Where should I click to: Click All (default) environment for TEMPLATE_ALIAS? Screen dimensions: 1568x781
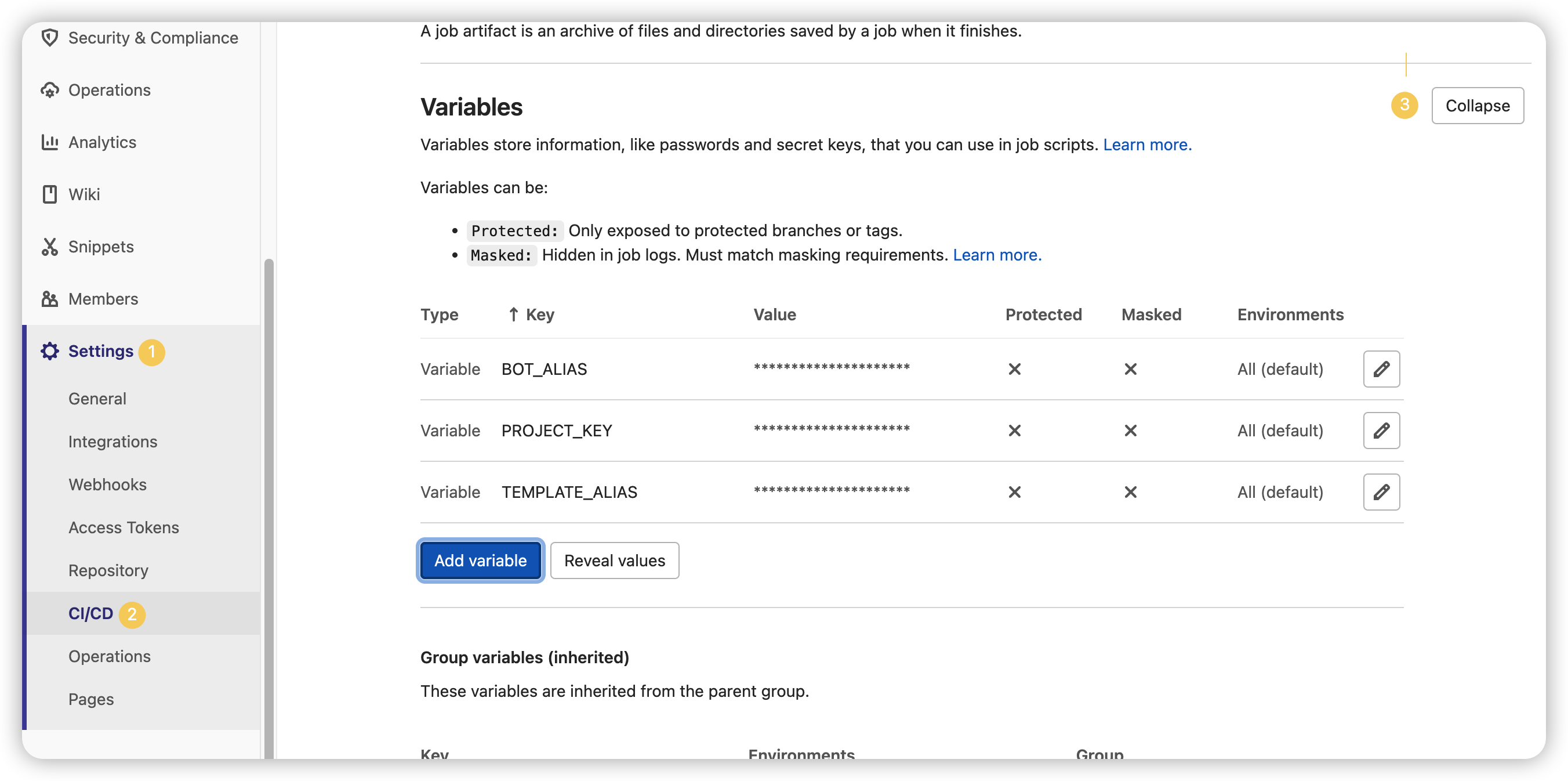click(1280, 492)
